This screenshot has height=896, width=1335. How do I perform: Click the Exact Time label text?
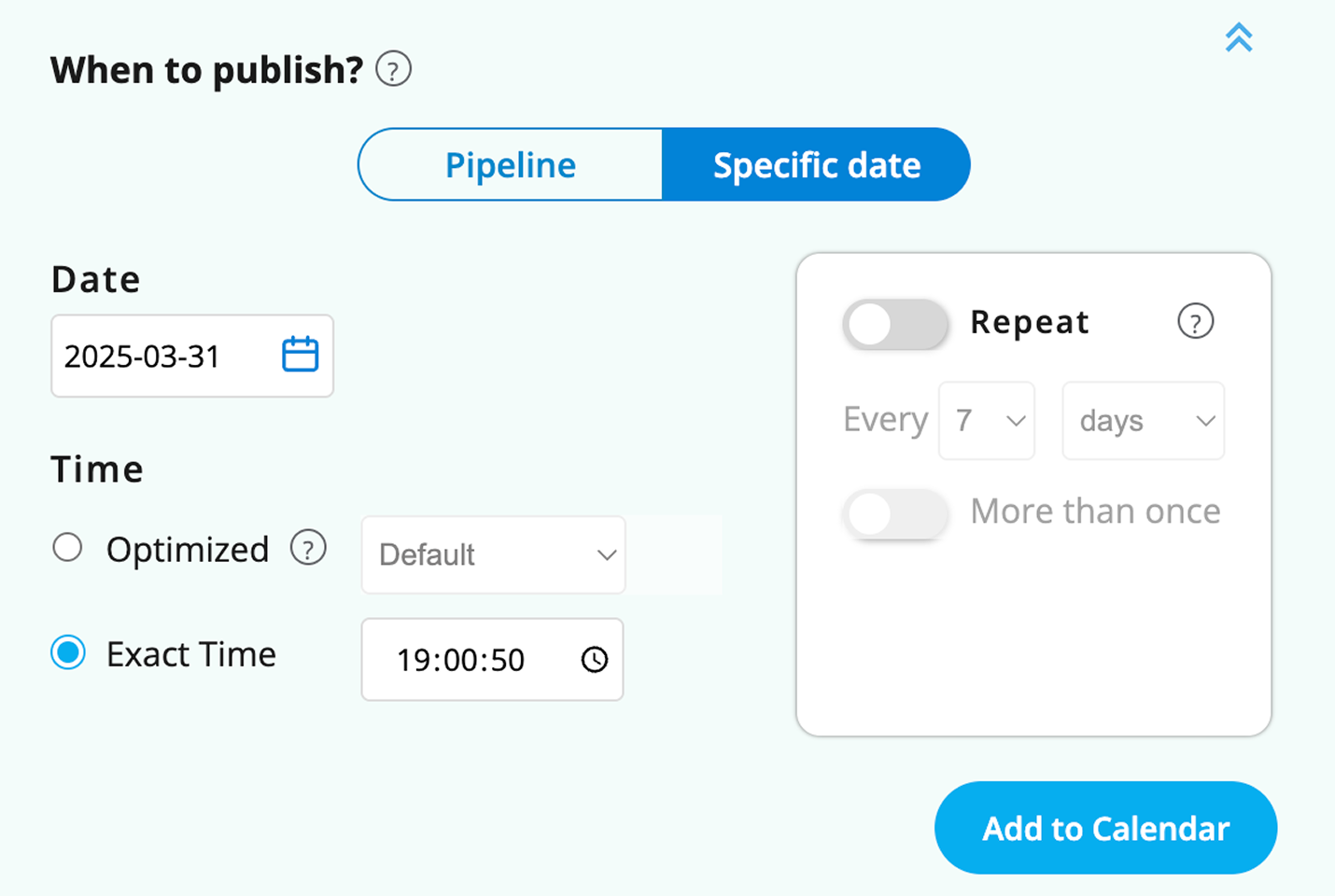pos(191,654)
